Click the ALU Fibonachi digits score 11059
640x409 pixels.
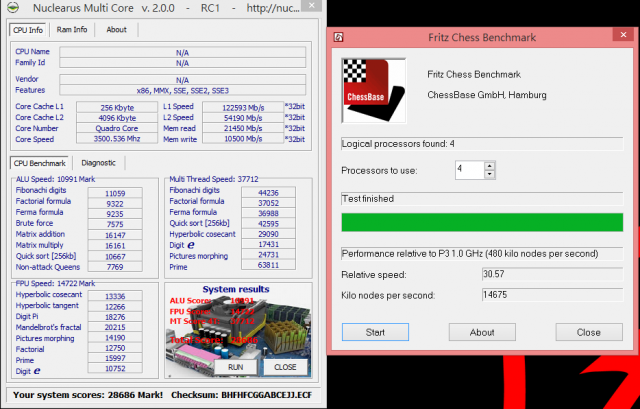[x=115, y=193]
